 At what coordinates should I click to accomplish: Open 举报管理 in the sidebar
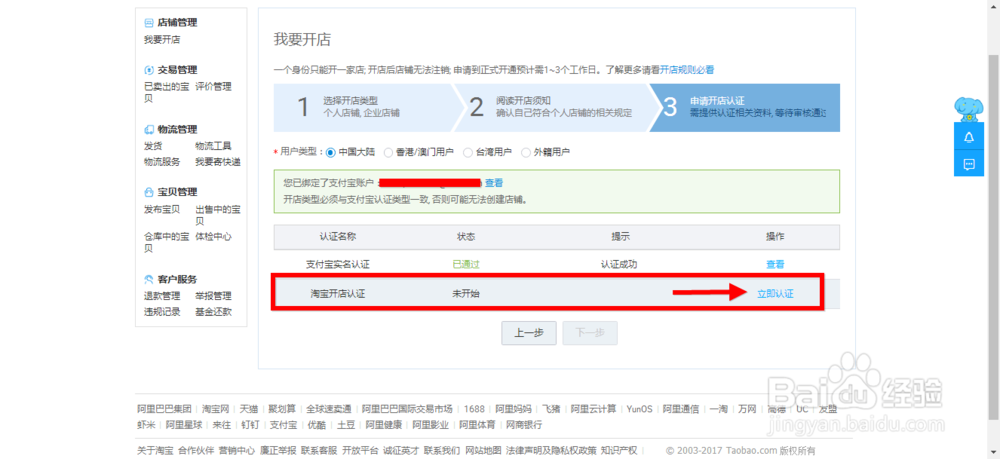pyautogui.click(x=214, y=296)
